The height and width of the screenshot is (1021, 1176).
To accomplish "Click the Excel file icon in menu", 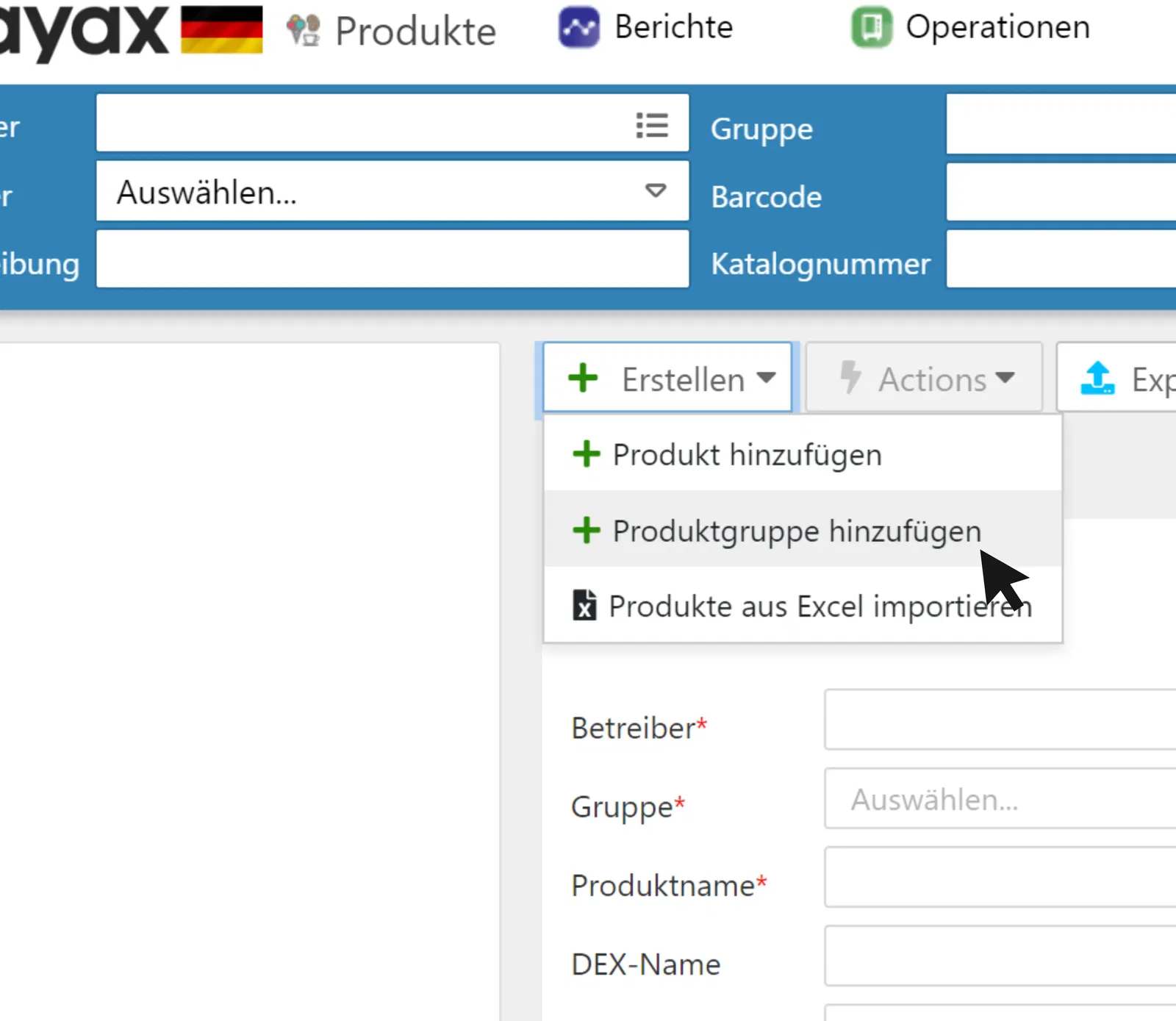I will pos(584,606).
